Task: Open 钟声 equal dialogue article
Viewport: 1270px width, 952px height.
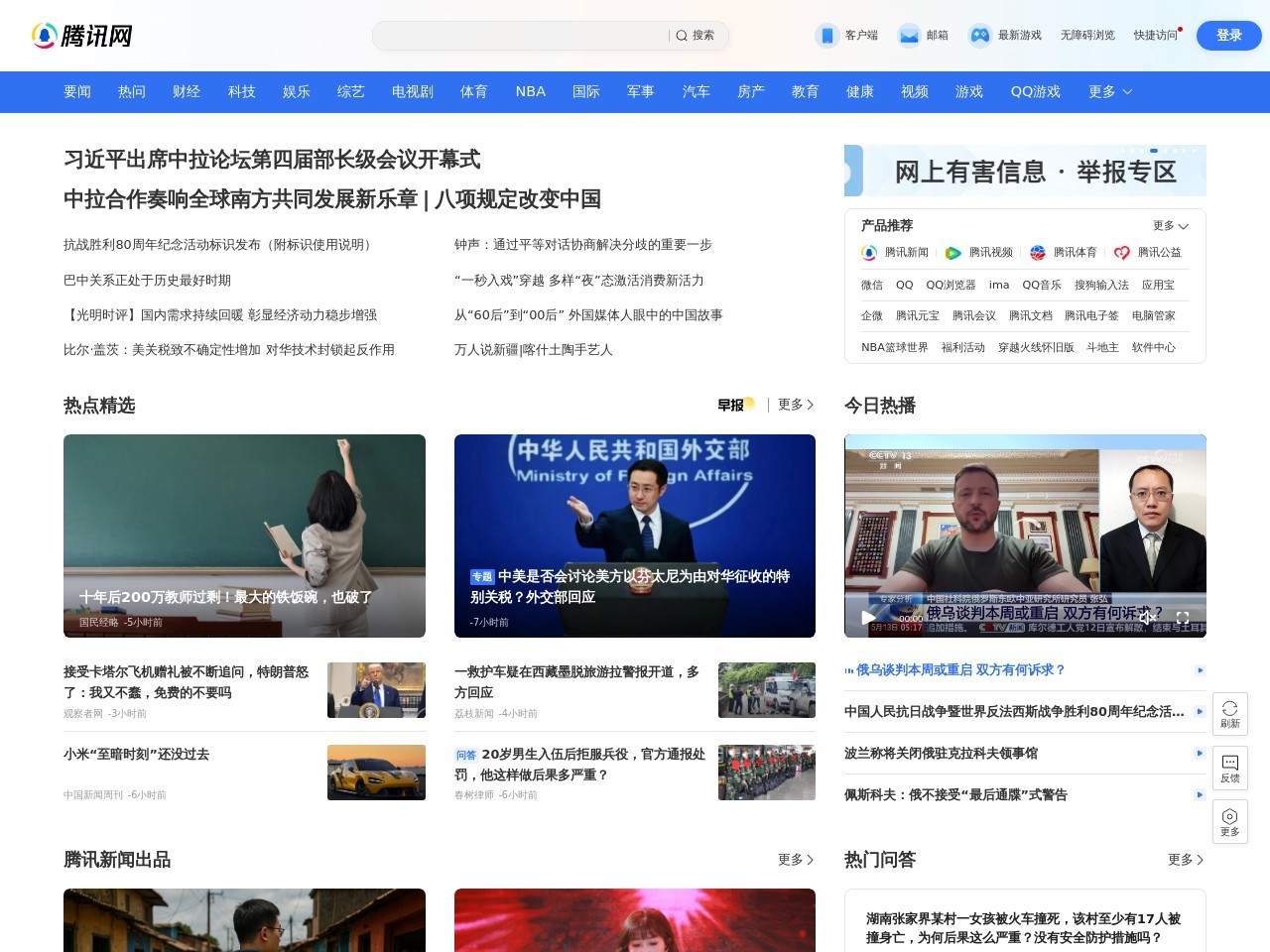Action: coord(583,245)
